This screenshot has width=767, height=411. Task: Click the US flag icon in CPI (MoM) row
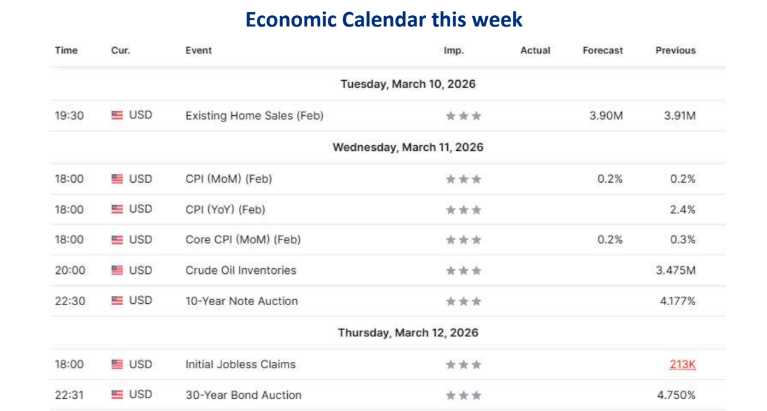[x=117, y=179]
